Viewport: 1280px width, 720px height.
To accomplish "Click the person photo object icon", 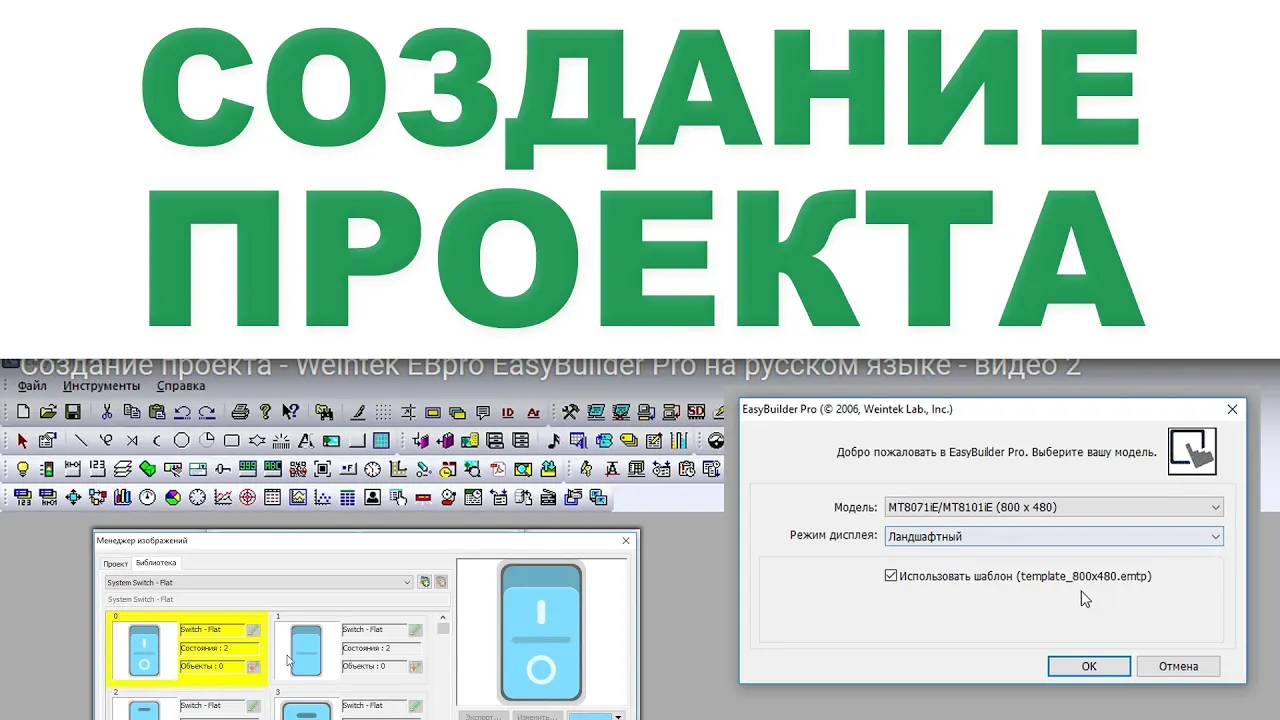I will coord(373,497).
